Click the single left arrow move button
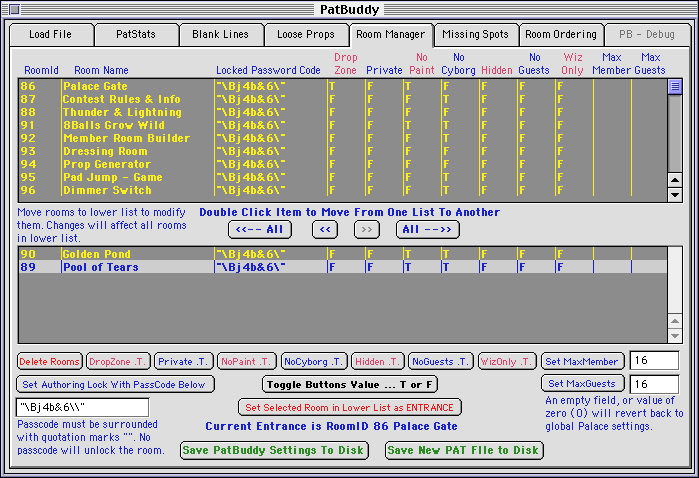Viewport: 699px width, 478px height. point(325,229)
